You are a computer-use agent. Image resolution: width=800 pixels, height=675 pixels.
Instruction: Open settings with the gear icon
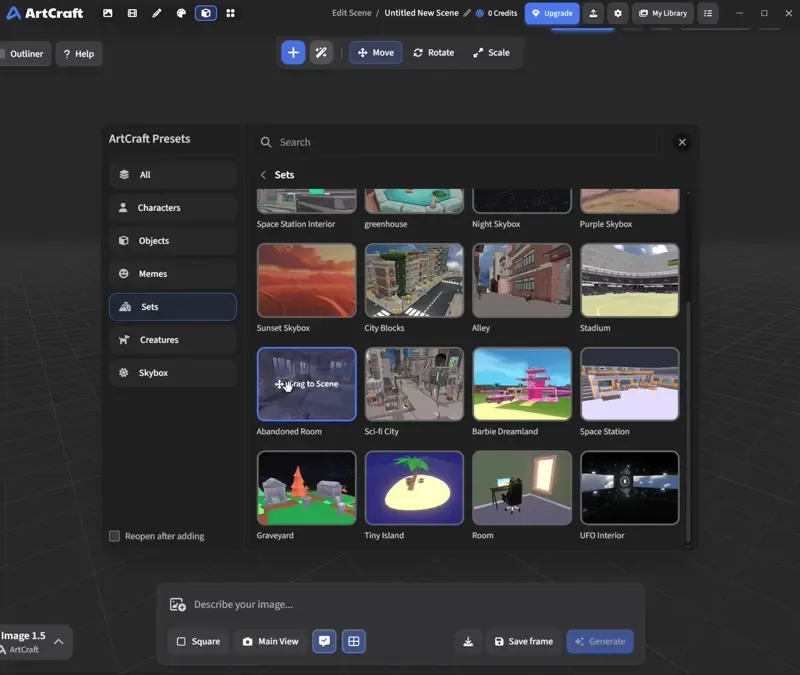[x=618, y=13]
